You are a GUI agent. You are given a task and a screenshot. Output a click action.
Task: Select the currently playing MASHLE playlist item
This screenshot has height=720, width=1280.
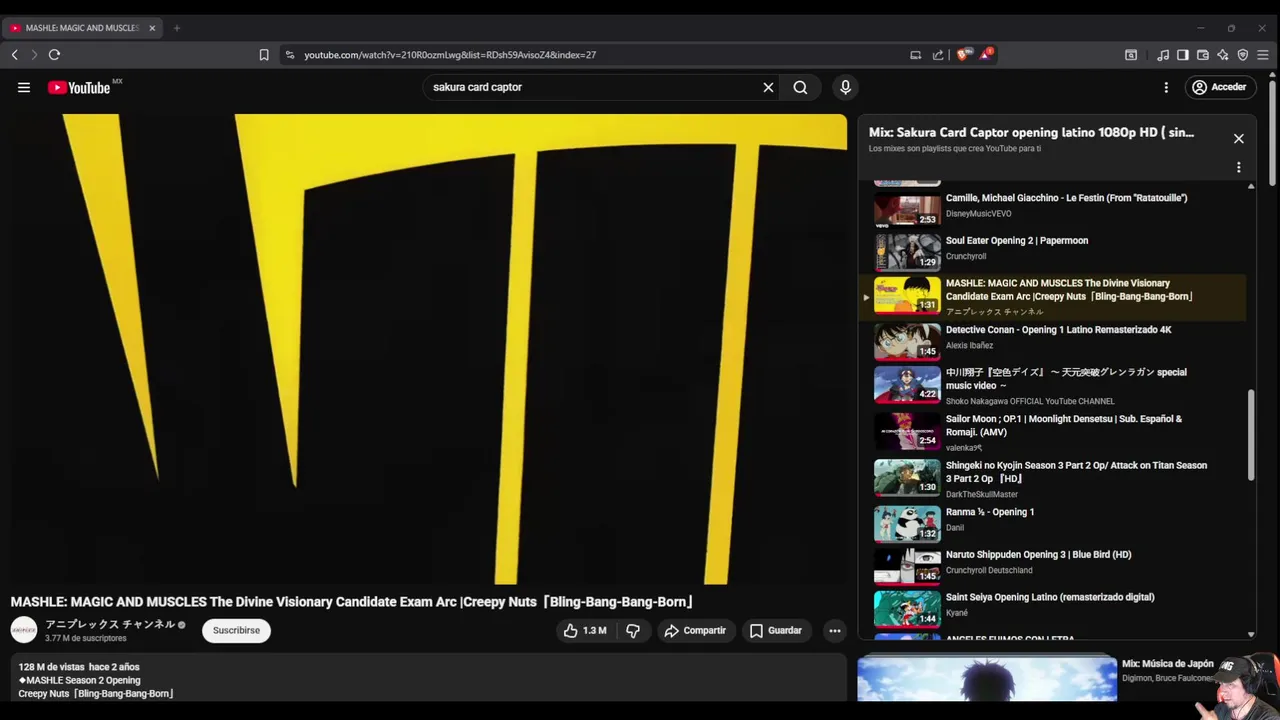click(x=1055, y=297)
